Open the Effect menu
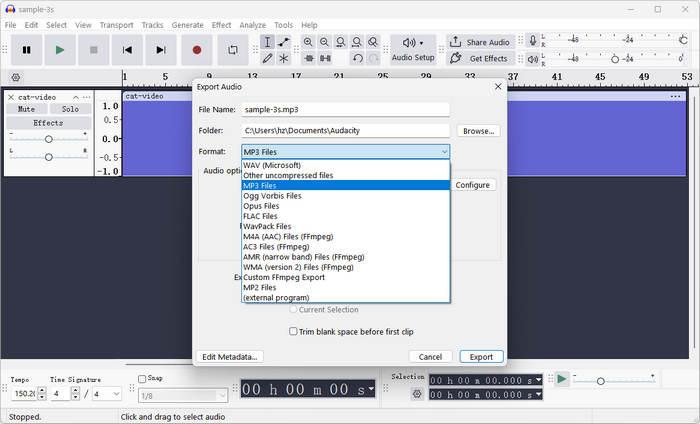The height and width of the screenshot is (424, 700). 221,25
